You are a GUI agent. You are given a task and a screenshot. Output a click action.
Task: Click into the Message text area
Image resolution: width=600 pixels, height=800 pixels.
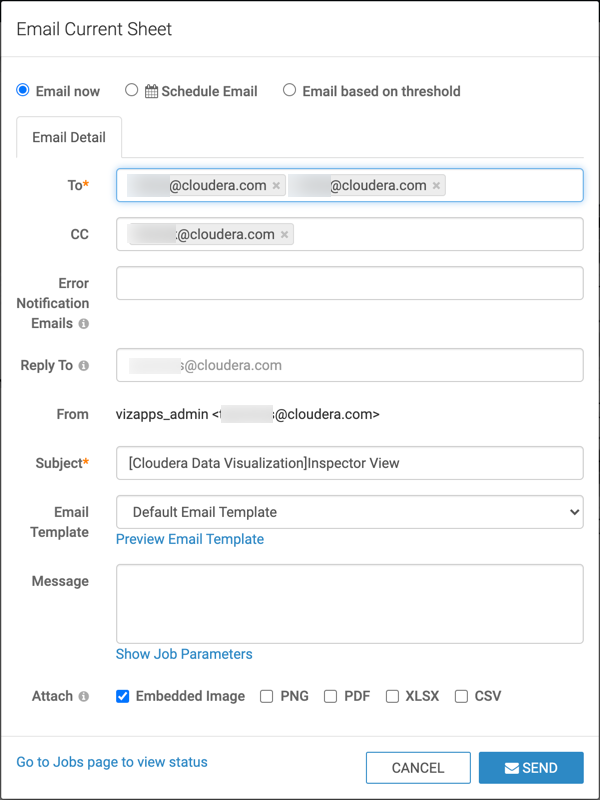pos(350,603)
